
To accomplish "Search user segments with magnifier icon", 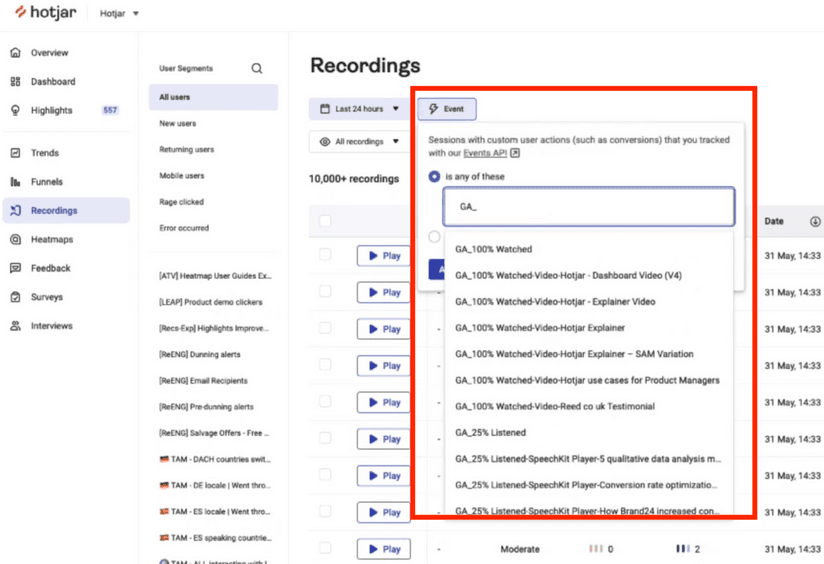I will point(256,68).
